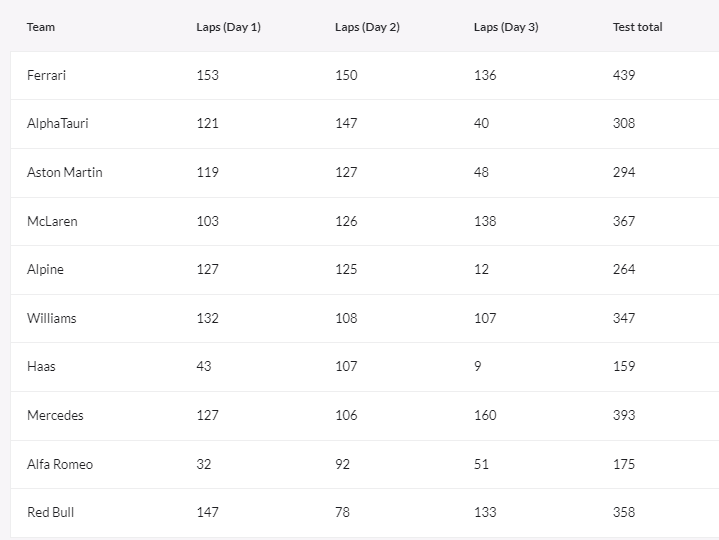Select the Ferrari team name cell
The width and height of the screenshot is (719, 540).
[x=47, y=75]
